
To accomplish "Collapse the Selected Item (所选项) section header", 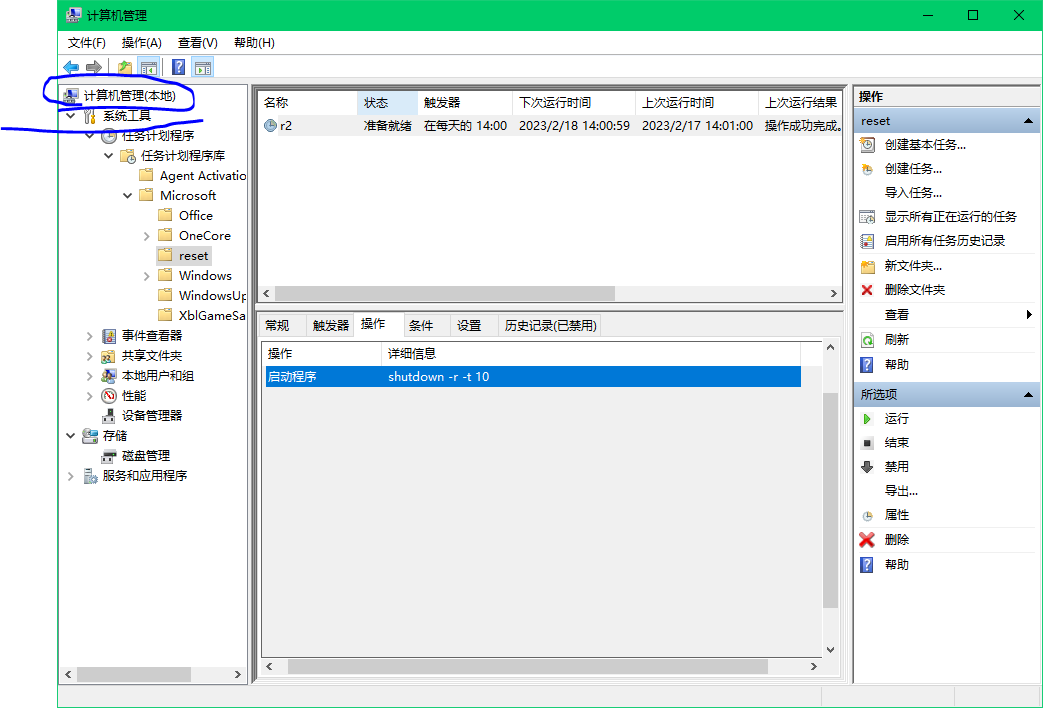I will 1028,395.
